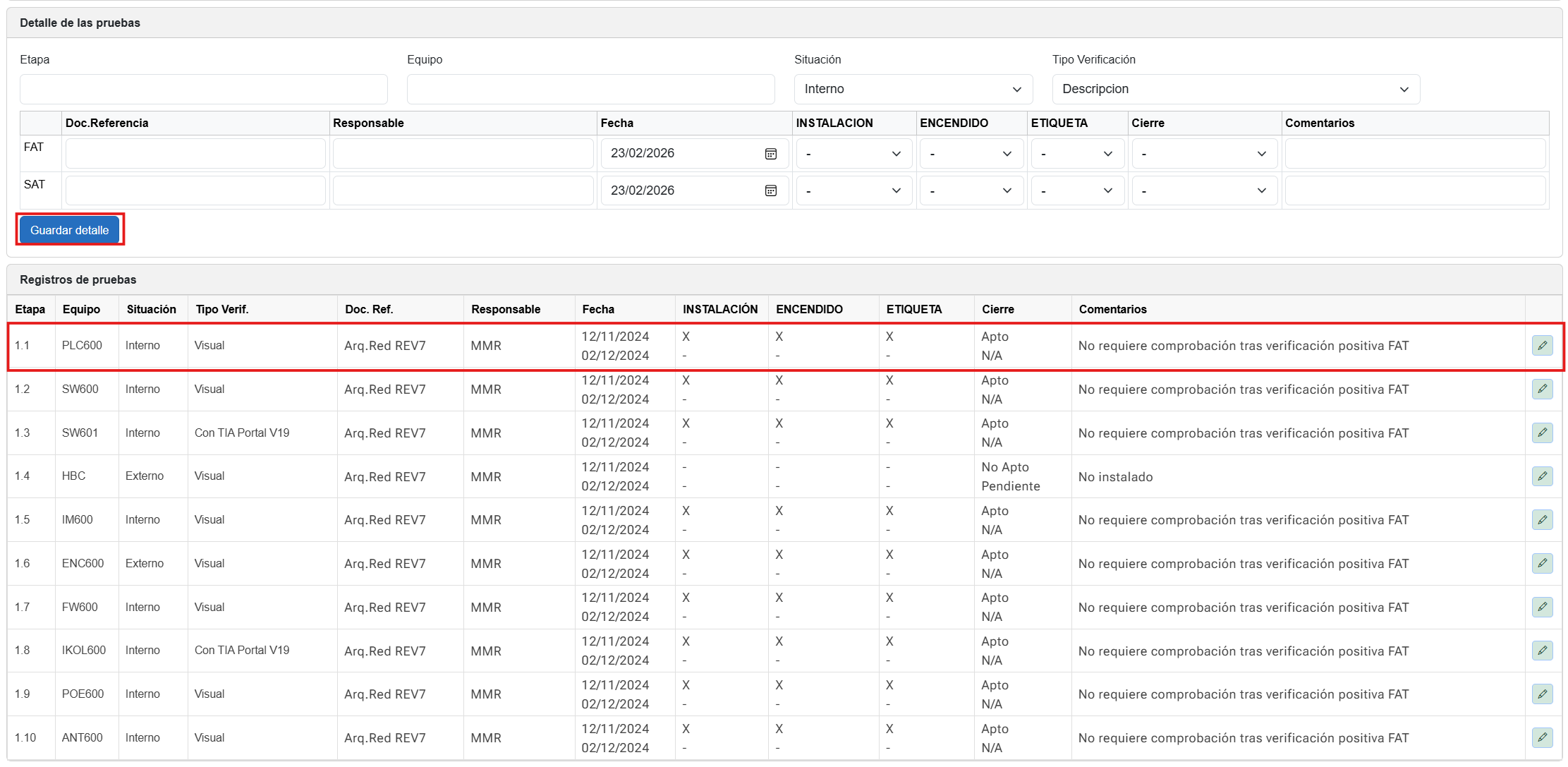Expand the Tipo Verificación dropdown
The image size is (1568, 767).
1235,90
